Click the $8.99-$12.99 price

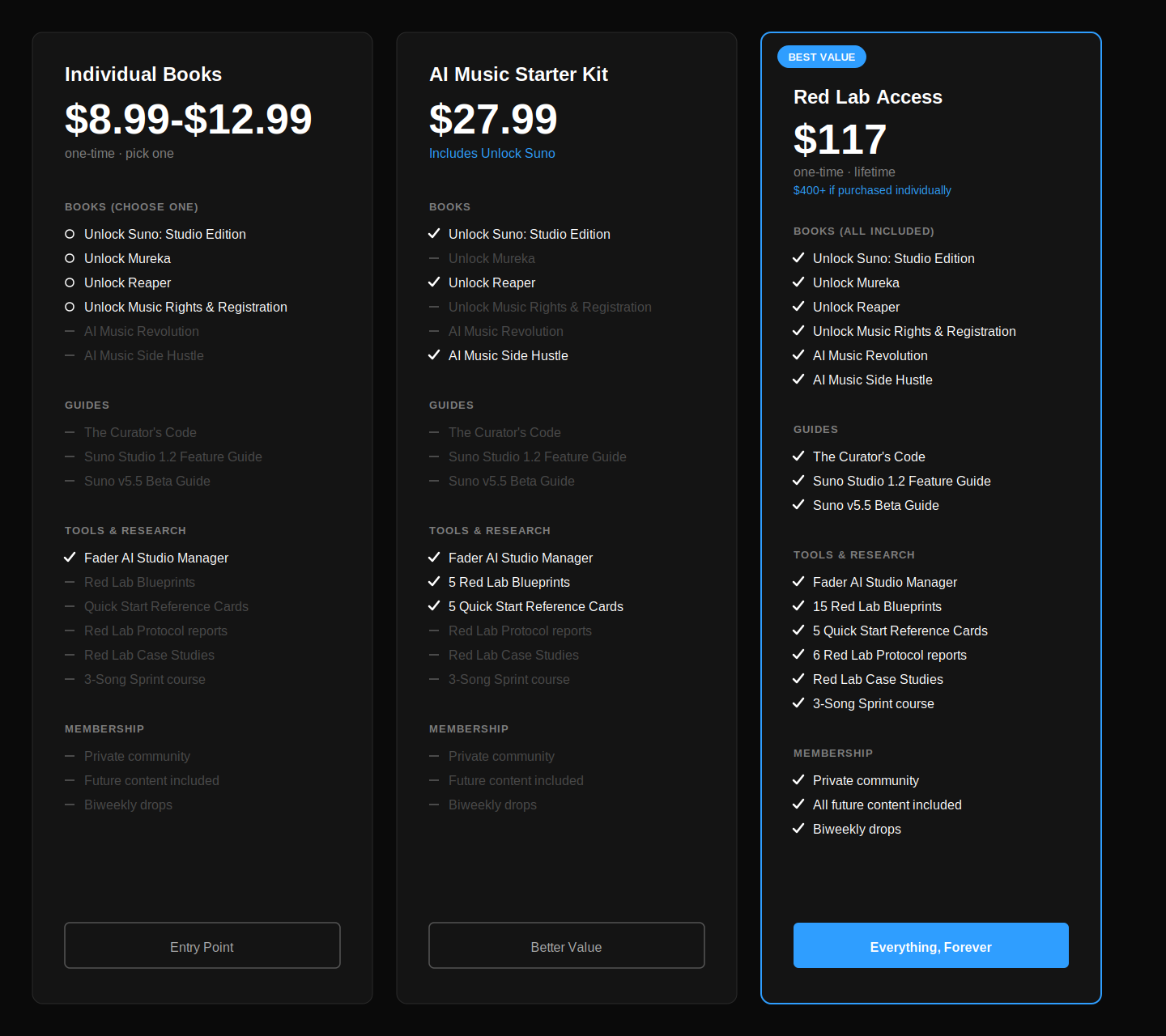coord(188,119)
